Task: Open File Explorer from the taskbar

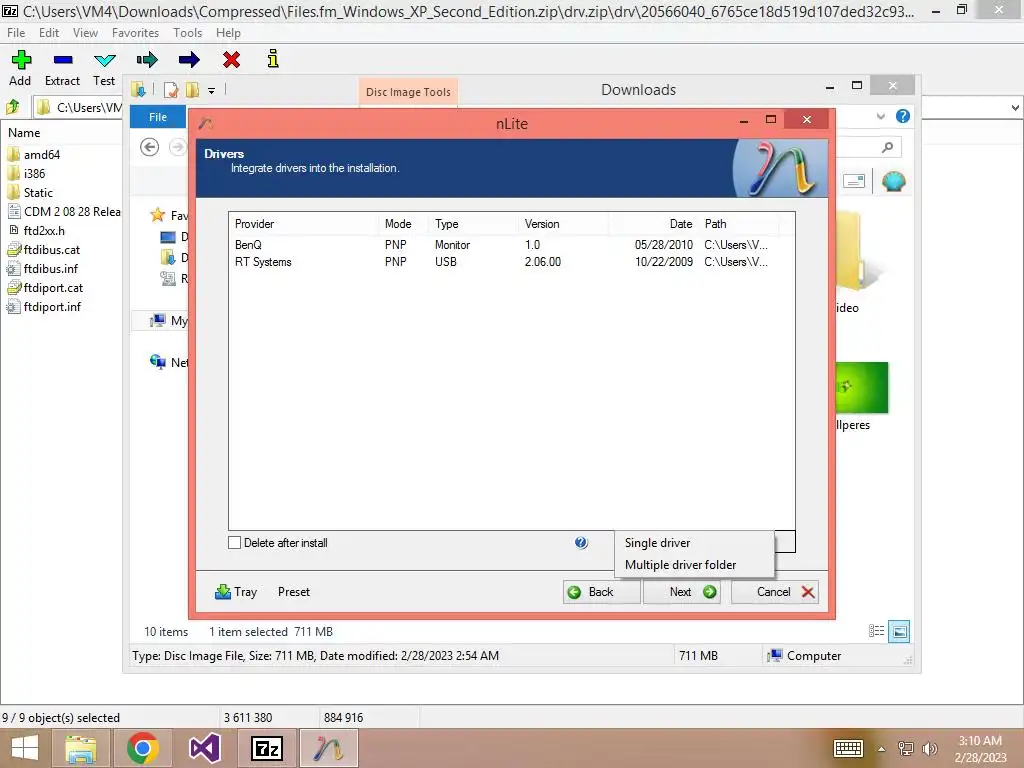Action: (x=80, y=748)
